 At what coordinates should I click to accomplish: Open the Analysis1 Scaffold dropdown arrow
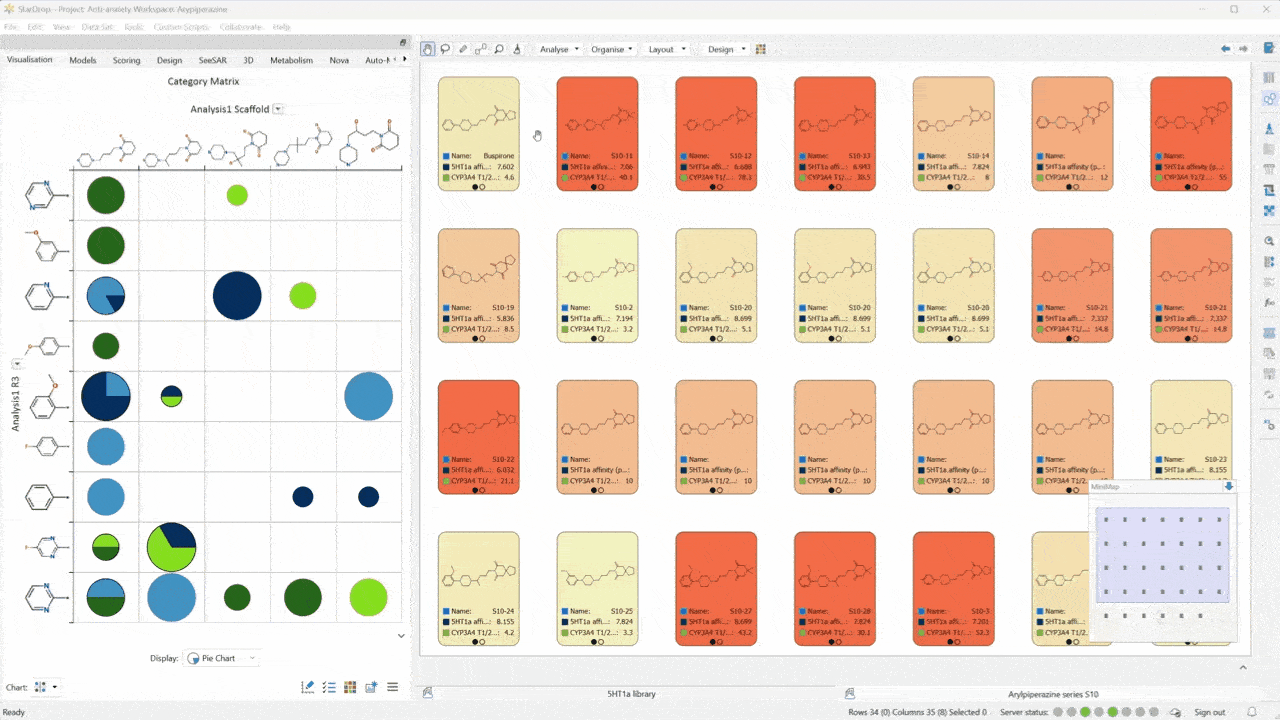278,109
